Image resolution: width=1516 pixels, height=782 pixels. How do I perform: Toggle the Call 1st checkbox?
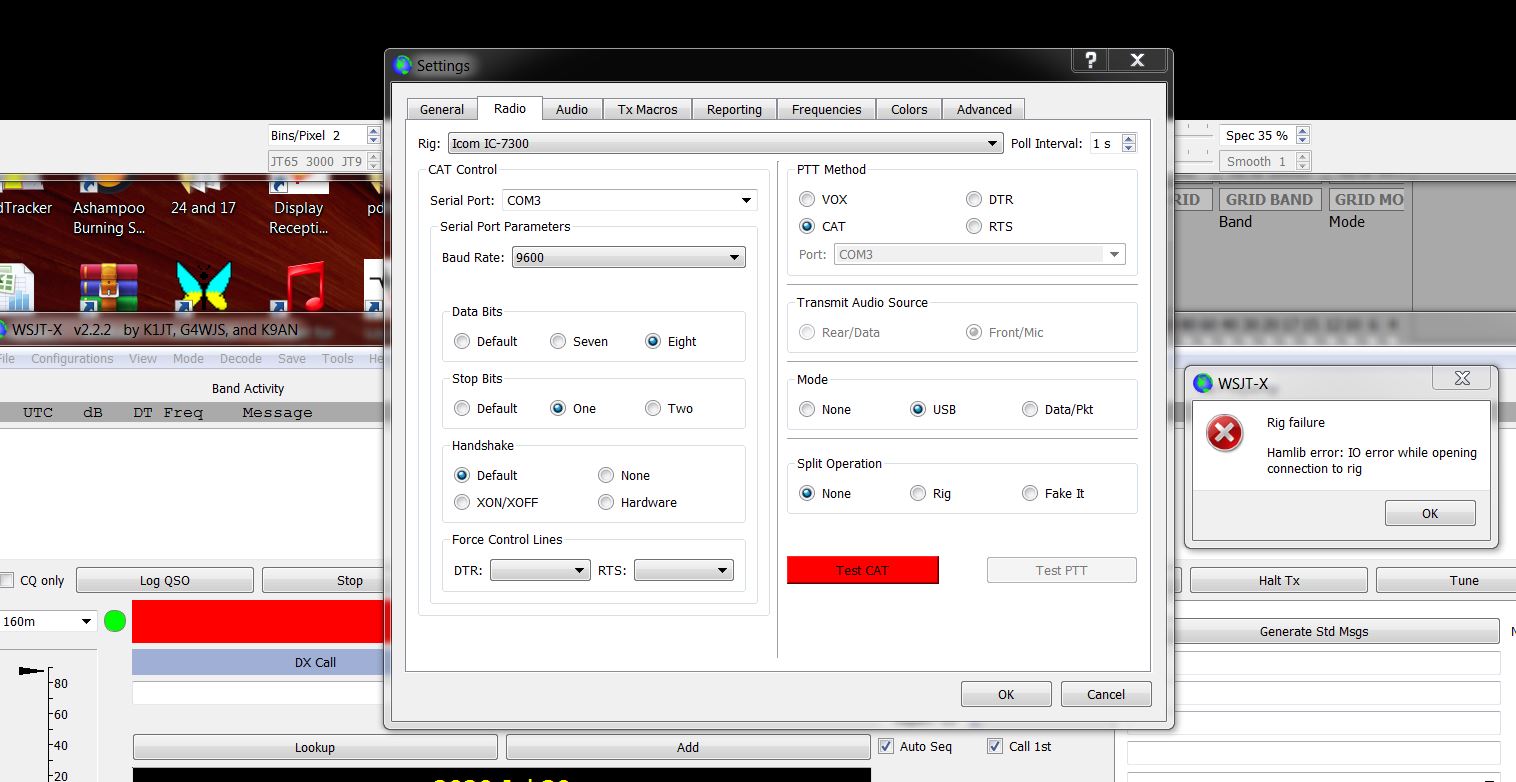tap(995, 746)
